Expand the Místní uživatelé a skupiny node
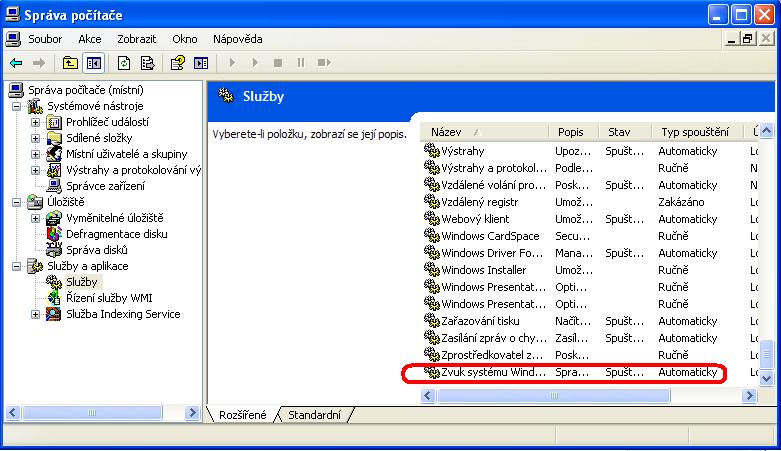The height and width of the screenshot is (451, 781). pyautogui.click(x=36, y=154)
